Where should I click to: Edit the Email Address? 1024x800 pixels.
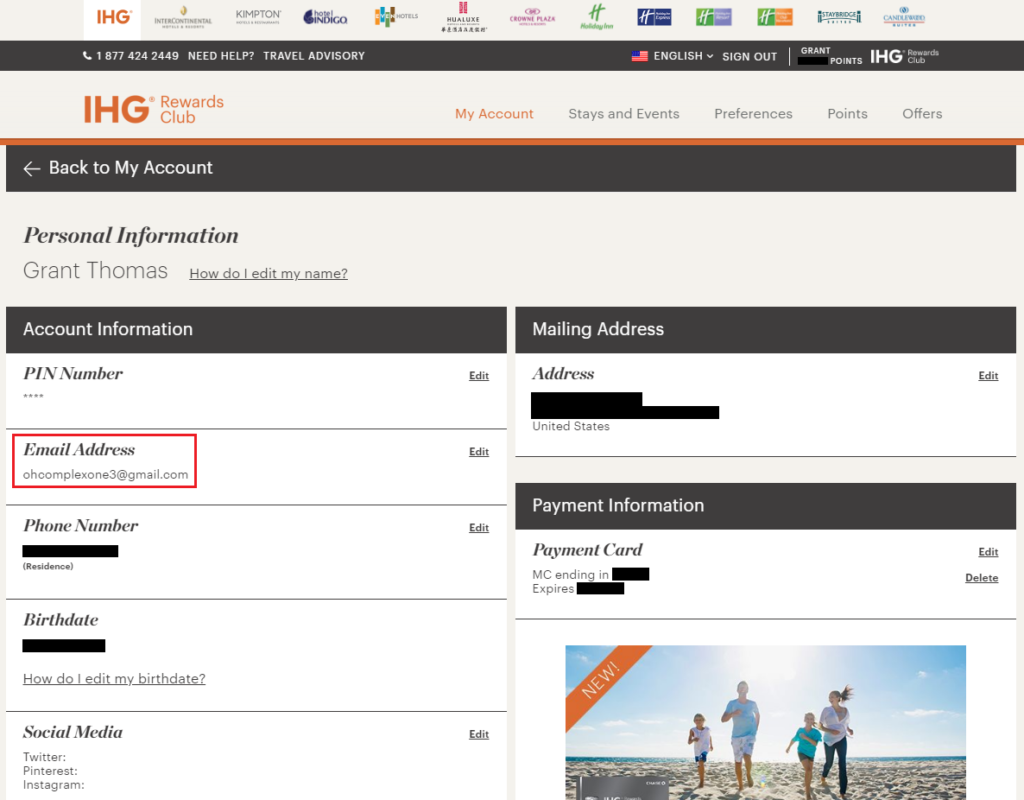tap(478, 451)
